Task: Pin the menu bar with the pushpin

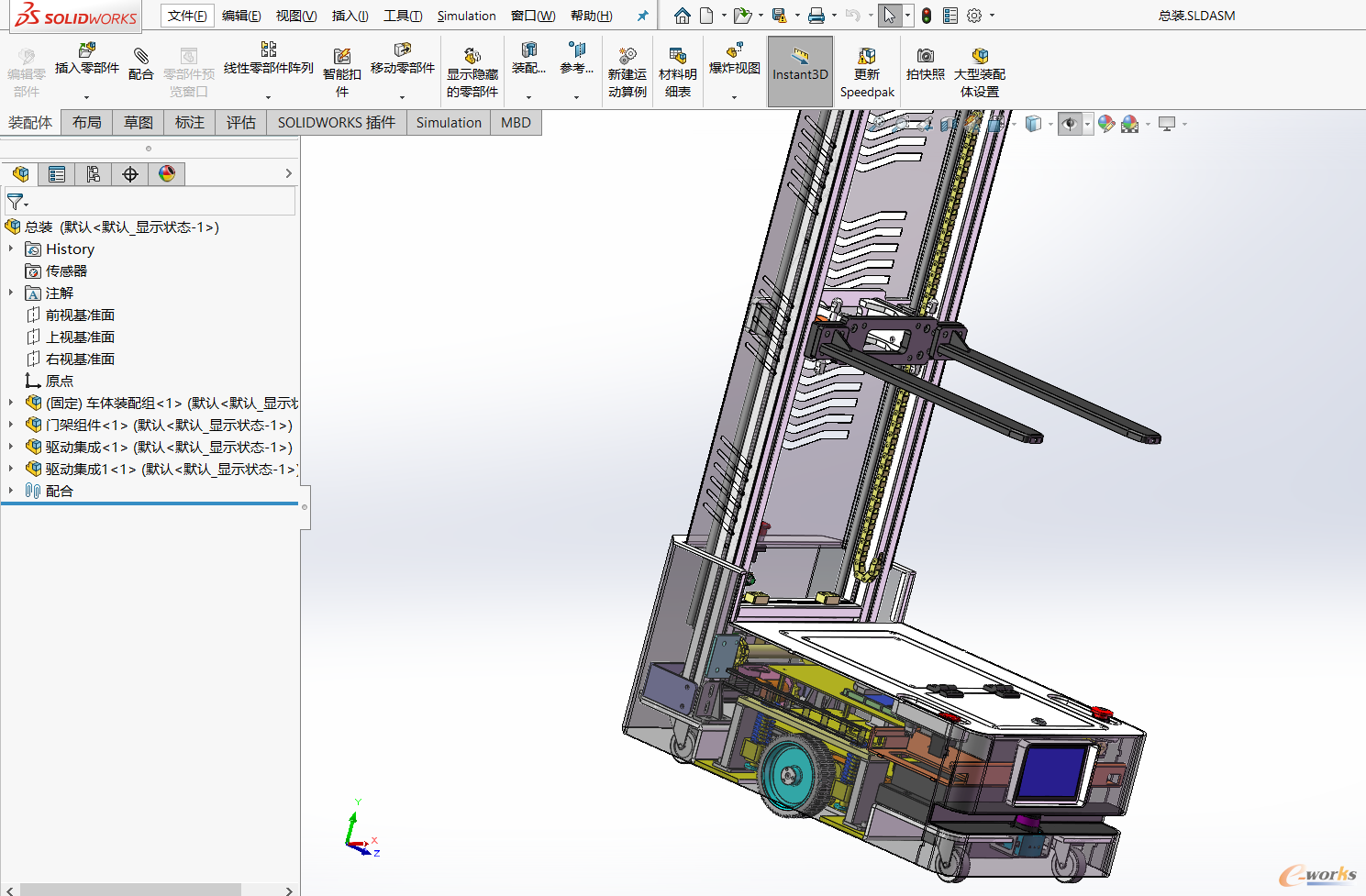Action: (642, 16)
